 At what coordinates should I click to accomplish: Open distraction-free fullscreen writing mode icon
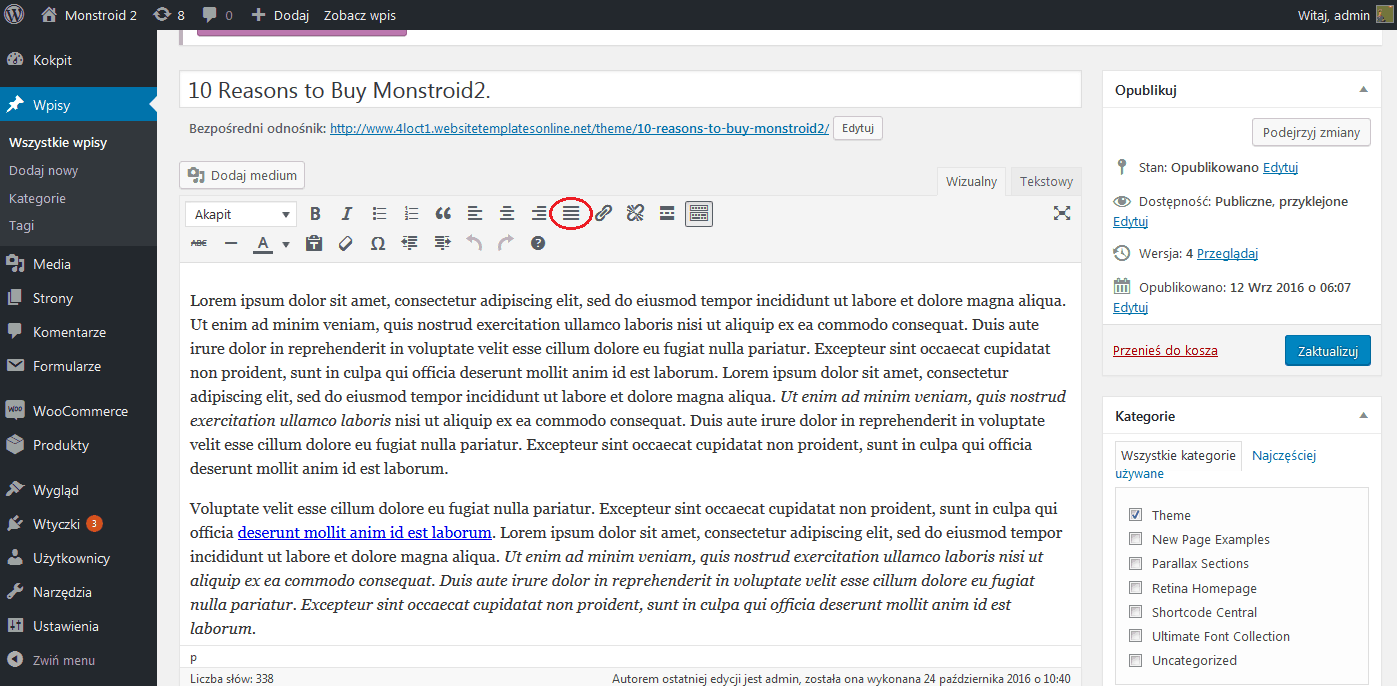pos(1062,213)
